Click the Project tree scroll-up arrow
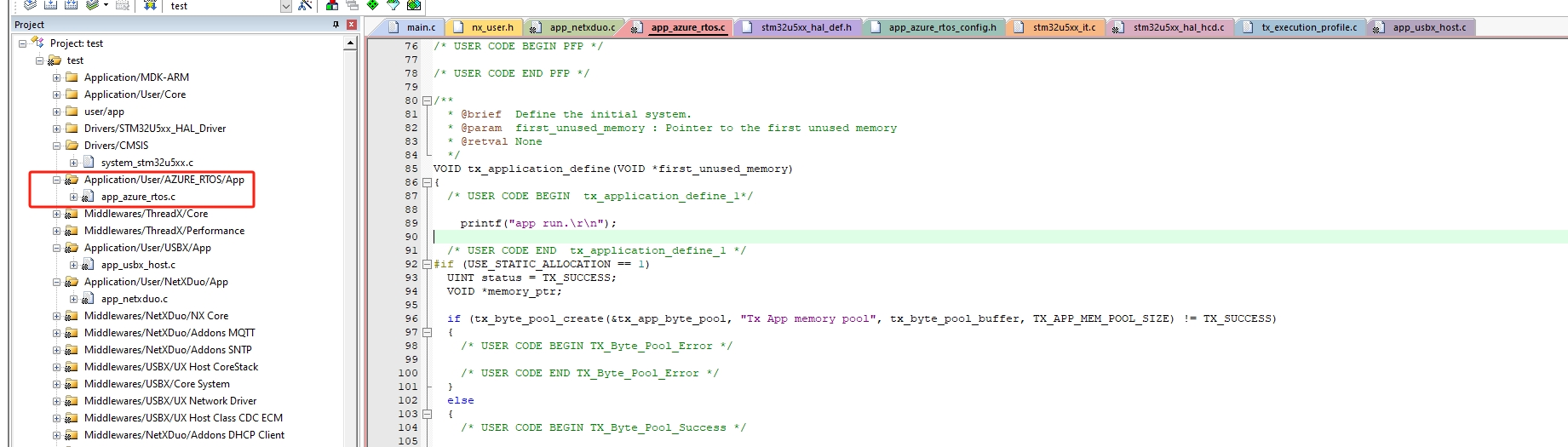 click(x=350, y=43)
